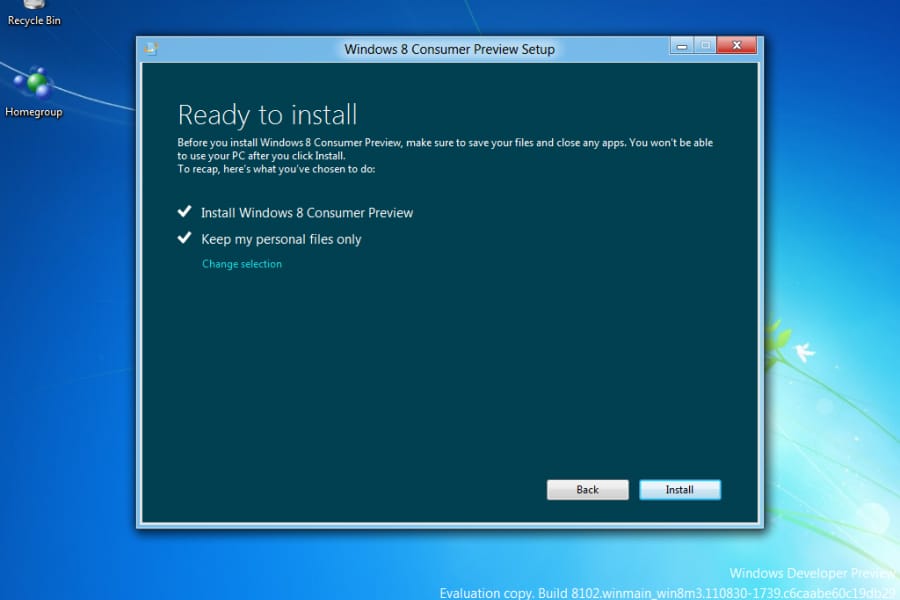Click the 'Windows 8 Consumer Preview Setup' window title
The width and height of the screenshot is (900, 600).
449,49
